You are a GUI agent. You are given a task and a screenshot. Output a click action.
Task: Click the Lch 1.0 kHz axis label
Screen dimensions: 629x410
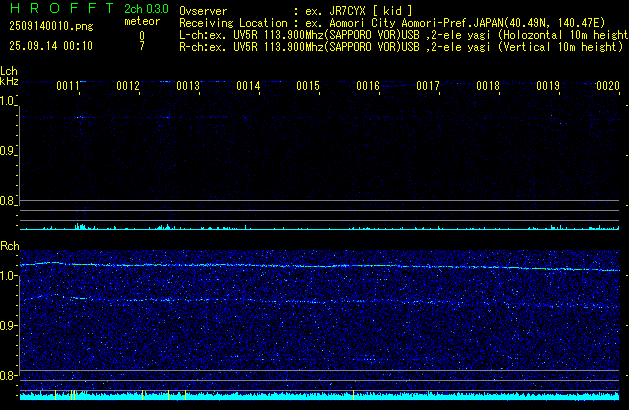pyautogui.click(x=7, y=101)
